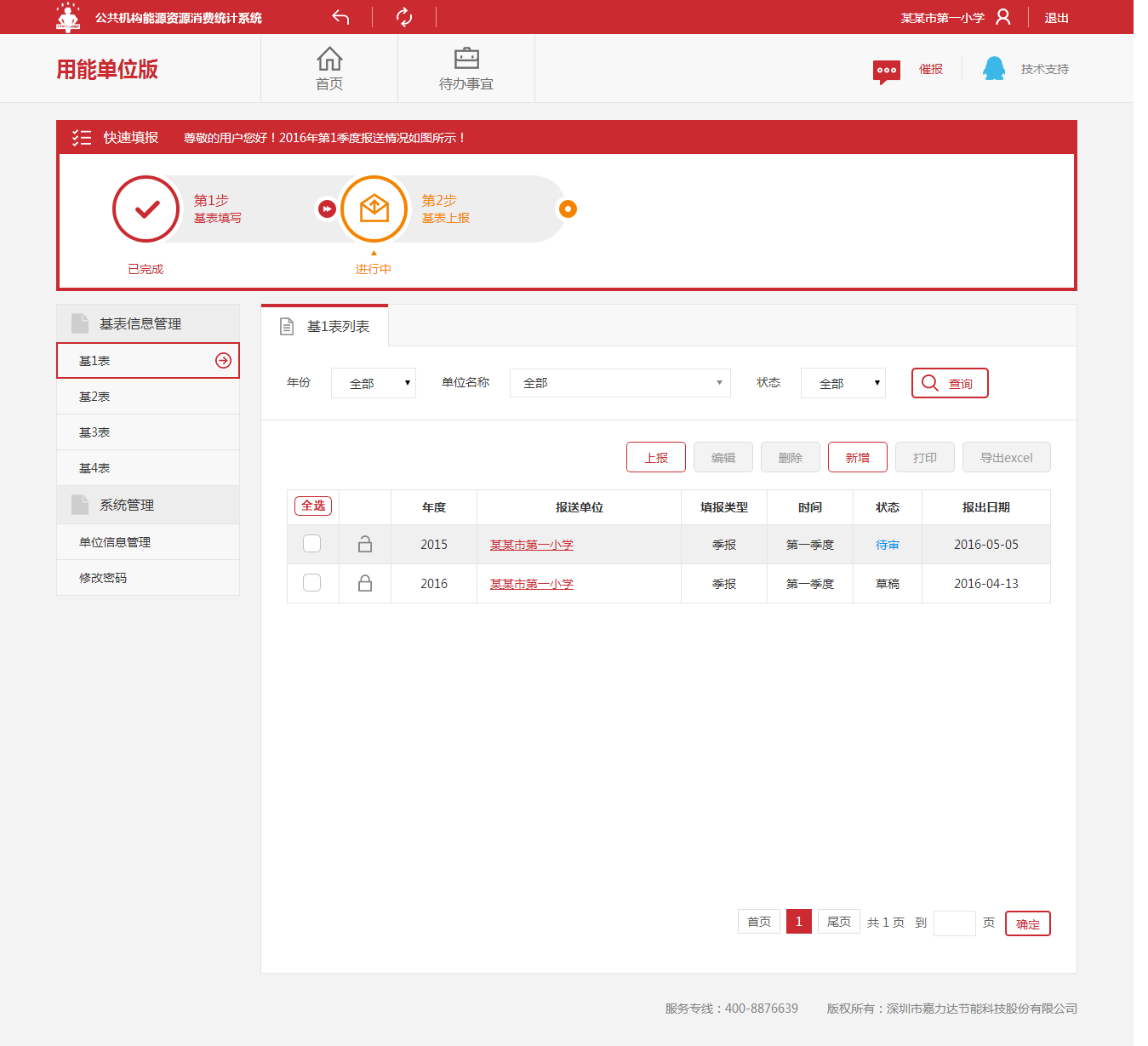Open the 催报 message bubble icon
This screenshot has width=1148, height=1046.
tap(886, 71)
